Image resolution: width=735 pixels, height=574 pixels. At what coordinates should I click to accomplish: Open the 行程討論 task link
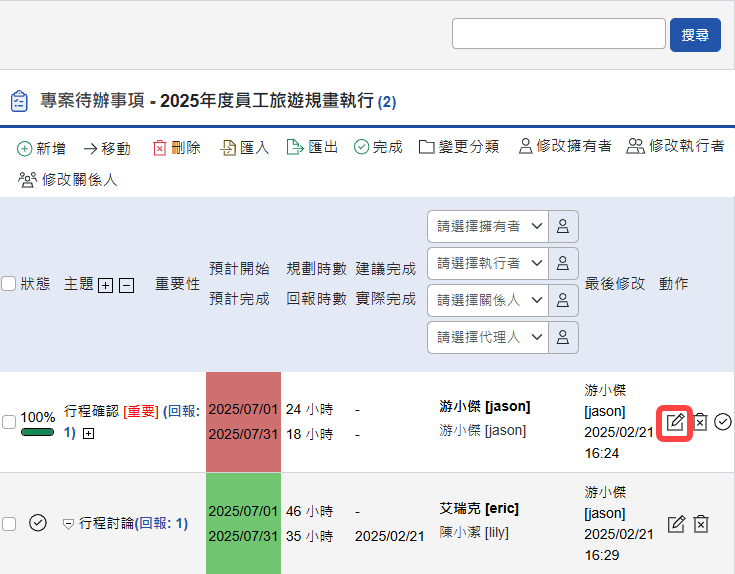(107, 523)
